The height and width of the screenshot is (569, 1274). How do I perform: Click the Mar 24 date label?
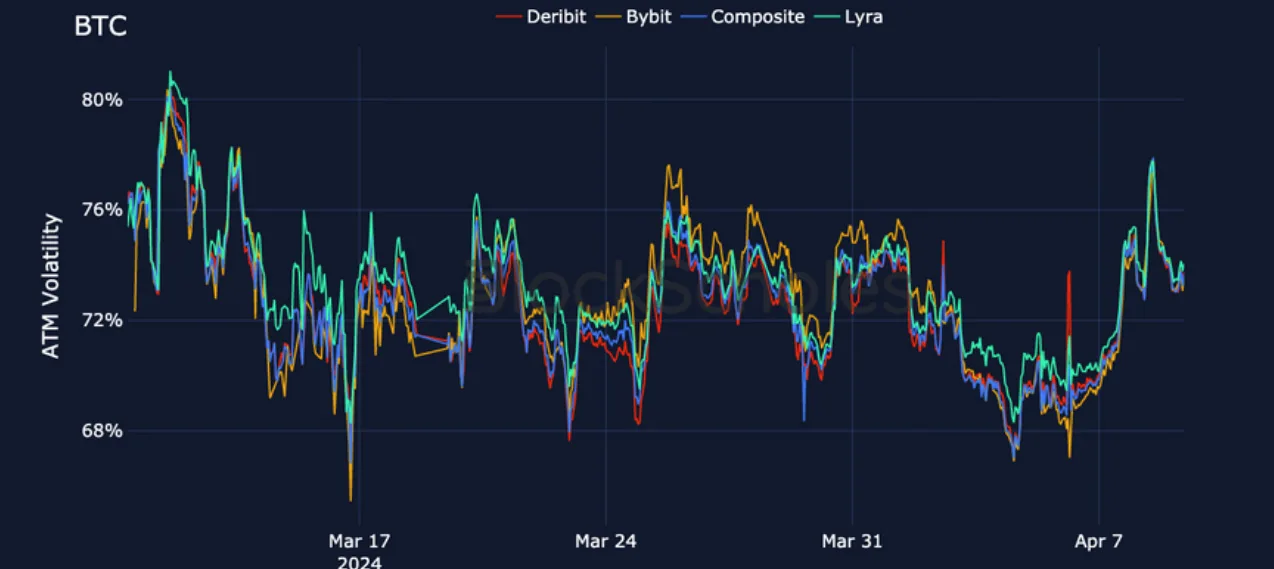click(605, 541)
